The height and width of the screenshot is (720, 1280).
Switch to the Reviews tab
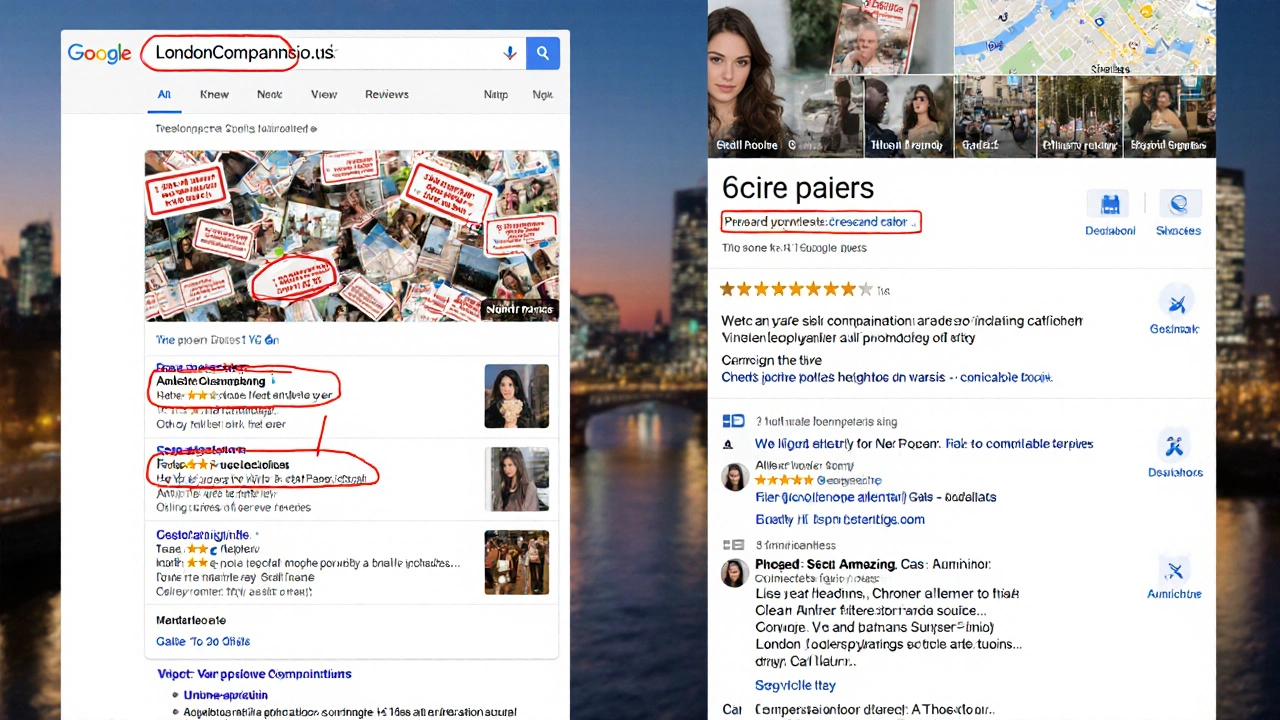(x=386, y=93)
